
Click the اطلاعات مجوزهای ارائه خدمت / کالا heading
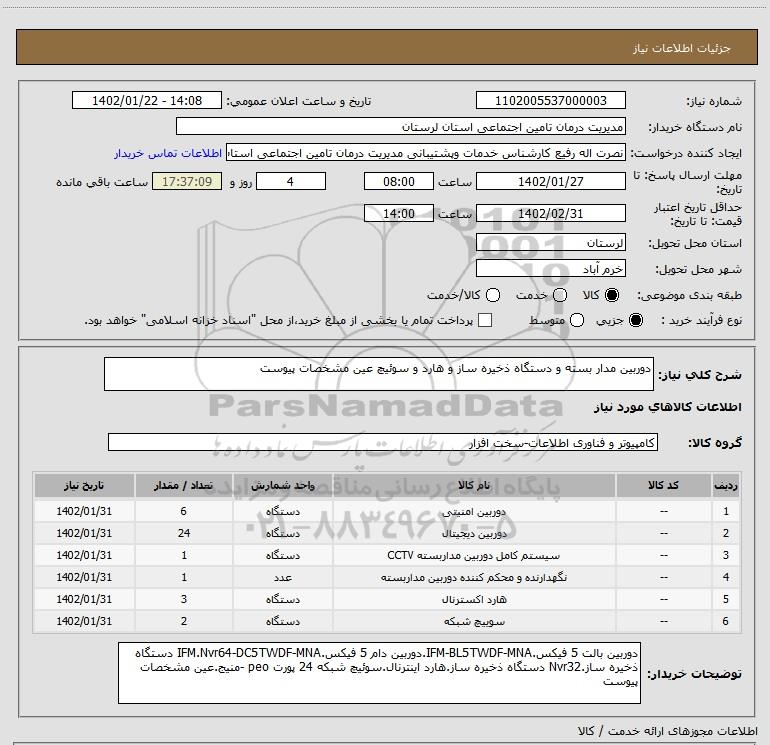coord(667,731)
